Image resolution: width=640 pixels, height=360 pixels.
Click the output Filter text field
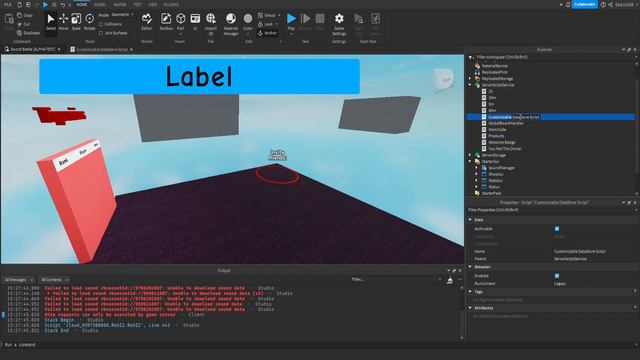396,280
